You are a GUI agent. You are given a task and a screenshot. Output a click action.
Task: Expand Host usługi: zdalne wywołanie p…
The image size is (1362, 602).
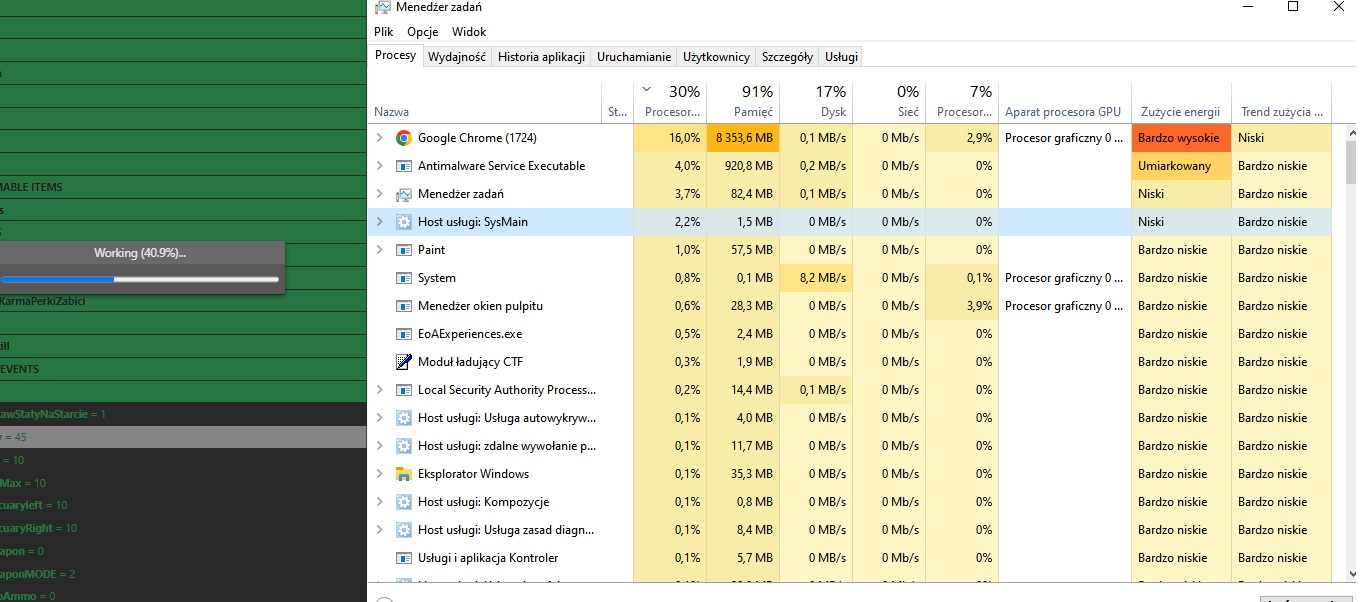[379, 446]
